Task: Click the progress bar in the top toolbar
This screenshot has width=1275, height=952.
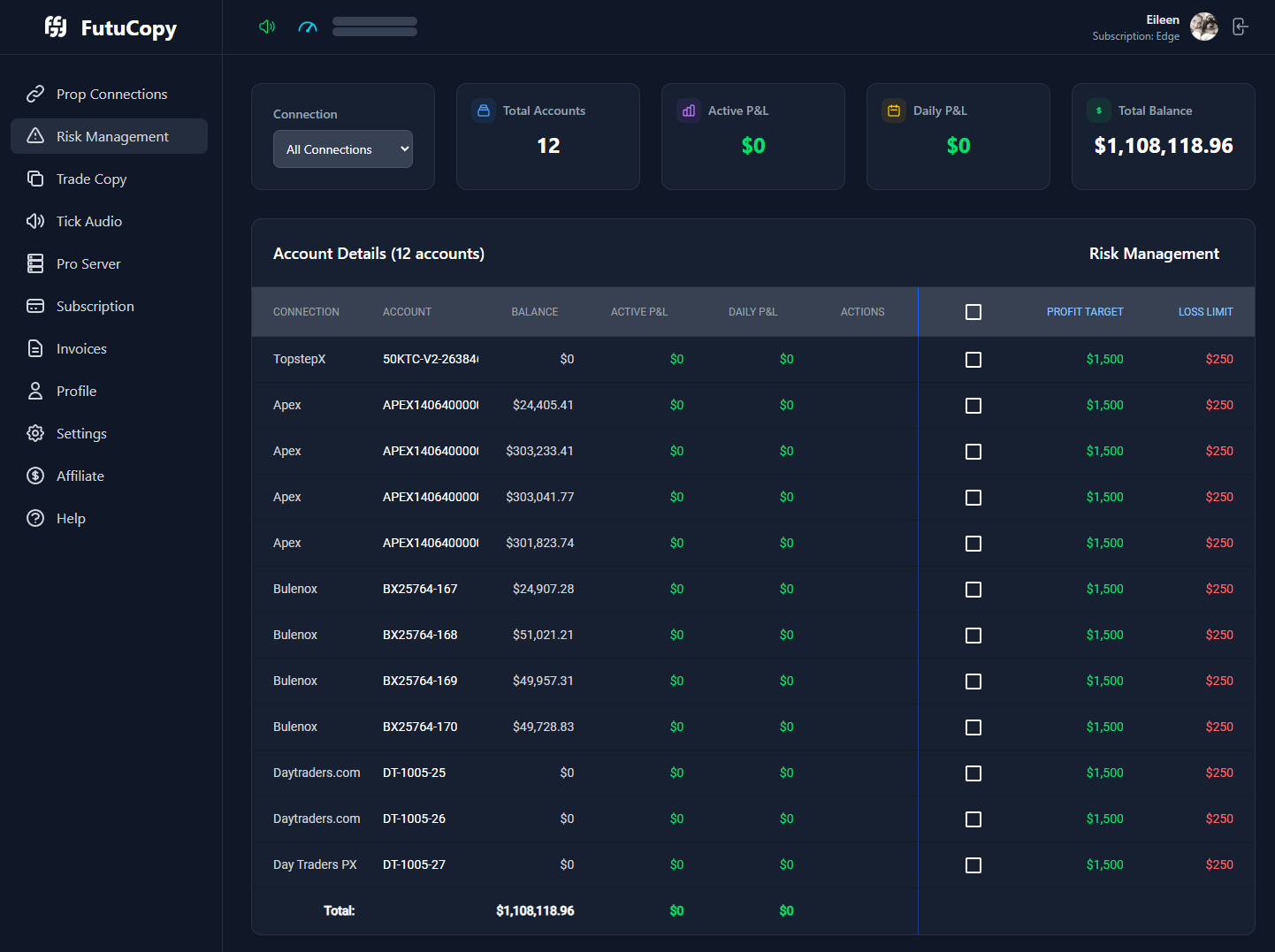Action: tap(374, 27)
